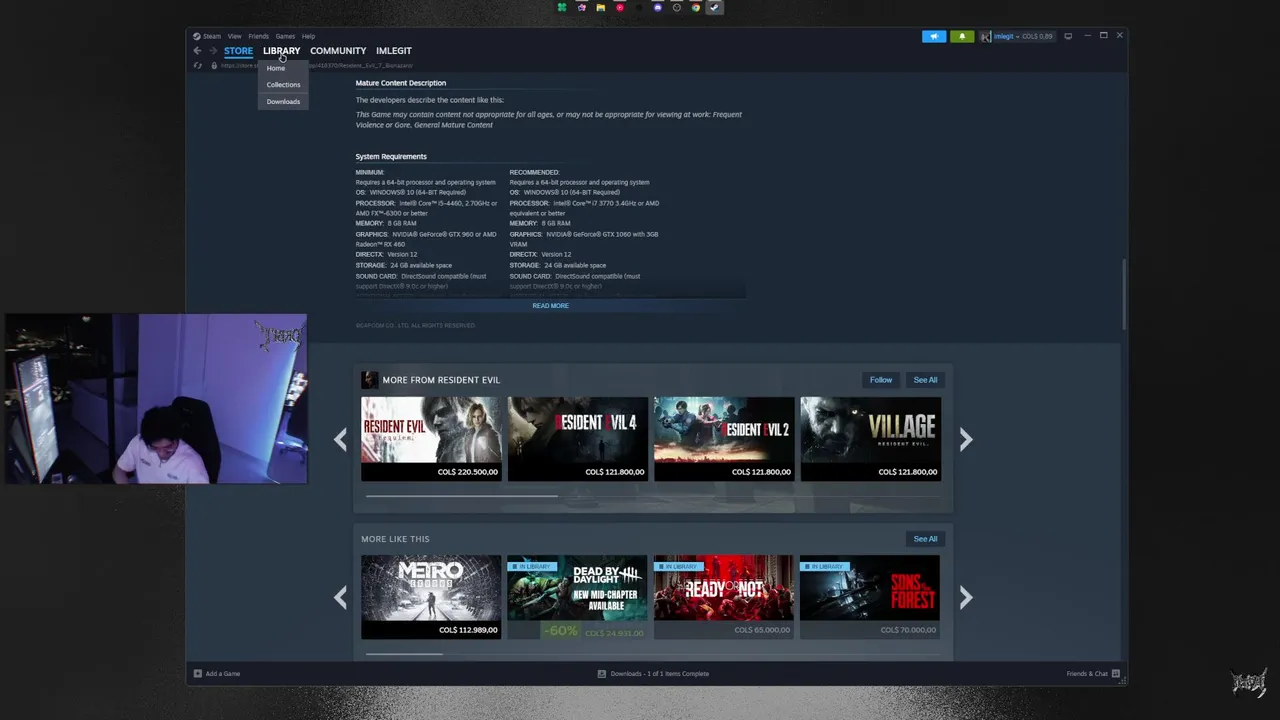Click the red circular icon in the top dock
The width and height of the screenshot is (1280, 720).
point(619,7)
